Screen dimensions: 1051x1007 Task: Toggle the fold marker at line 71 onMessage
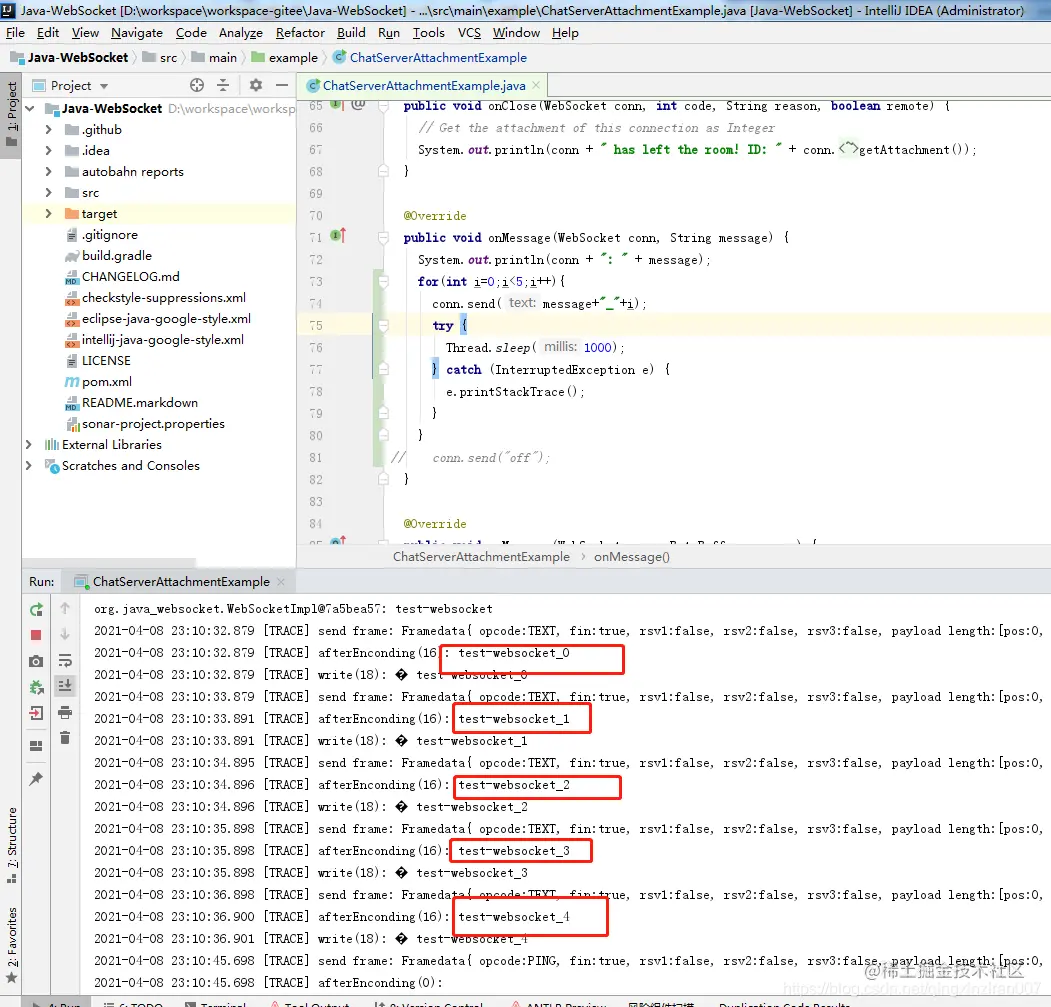[x=383, y=237]
